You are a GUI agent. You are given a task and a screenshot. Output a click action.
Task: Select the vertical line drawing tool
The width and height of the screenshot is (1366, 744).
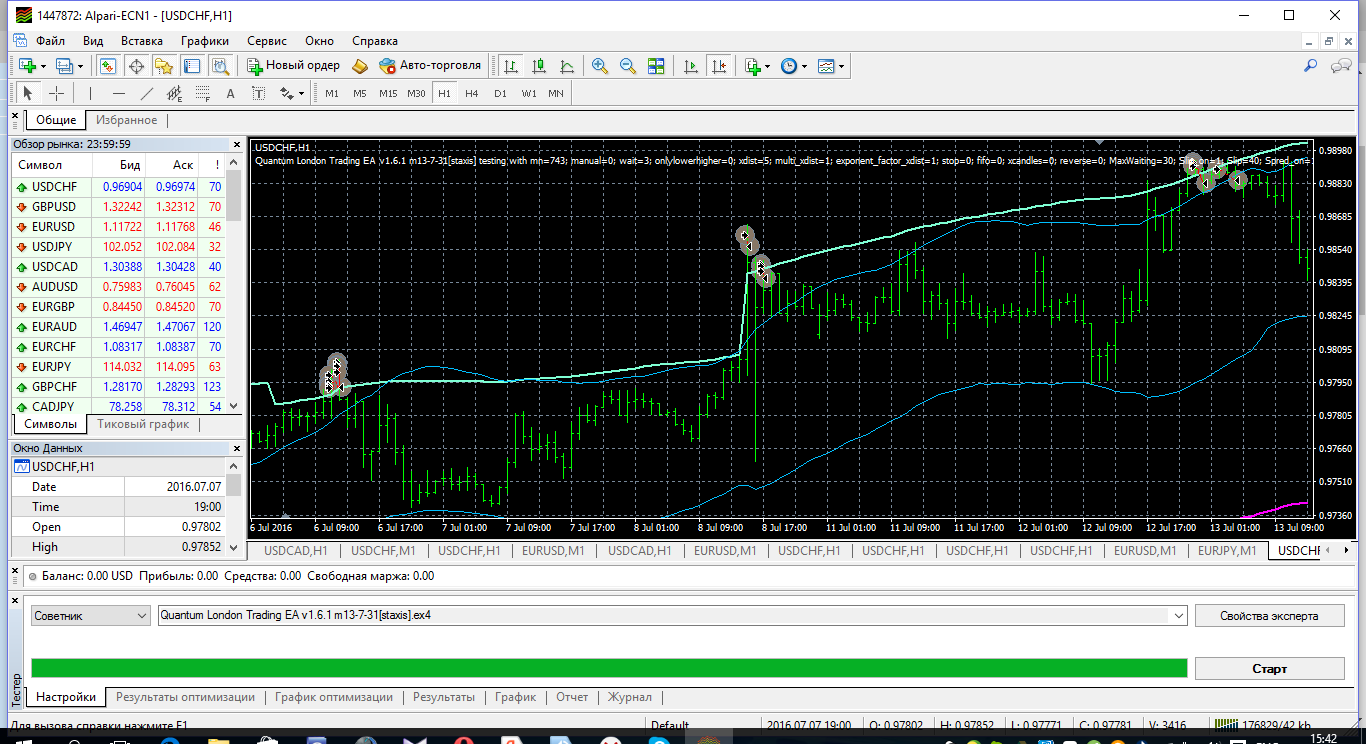[90, 93]
